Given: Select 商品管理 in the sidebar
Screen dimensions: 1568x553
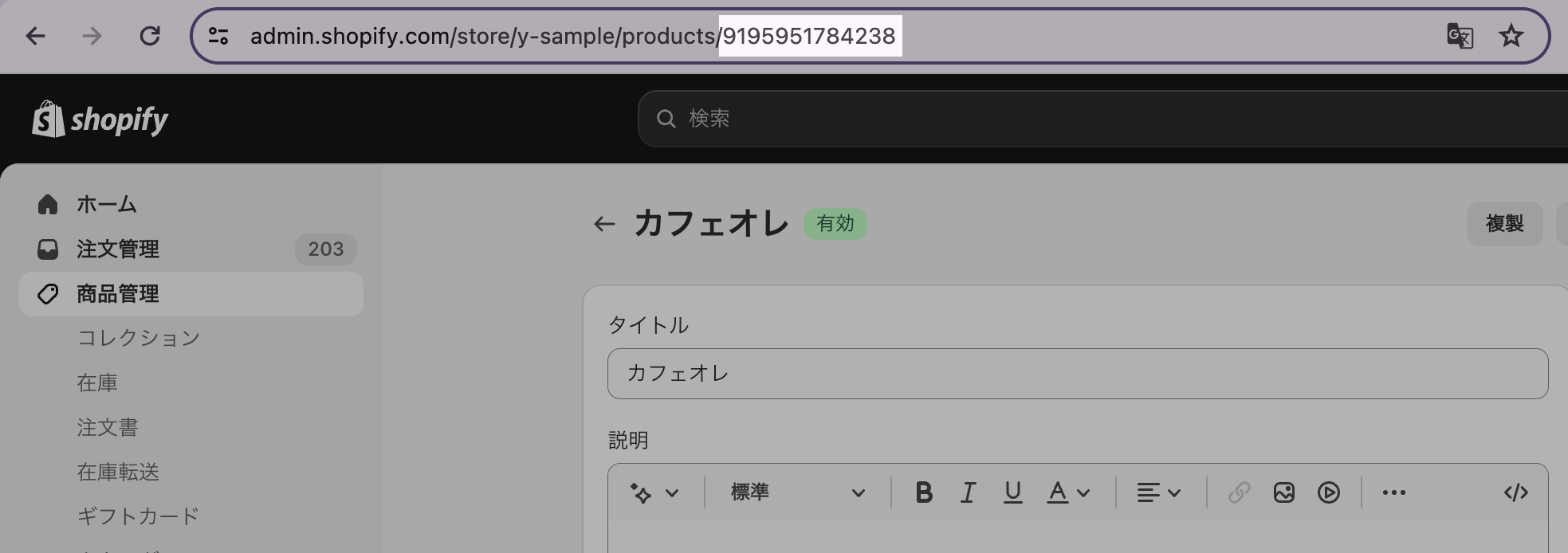Looking at the screenshot, I should (x=191, y=294).
